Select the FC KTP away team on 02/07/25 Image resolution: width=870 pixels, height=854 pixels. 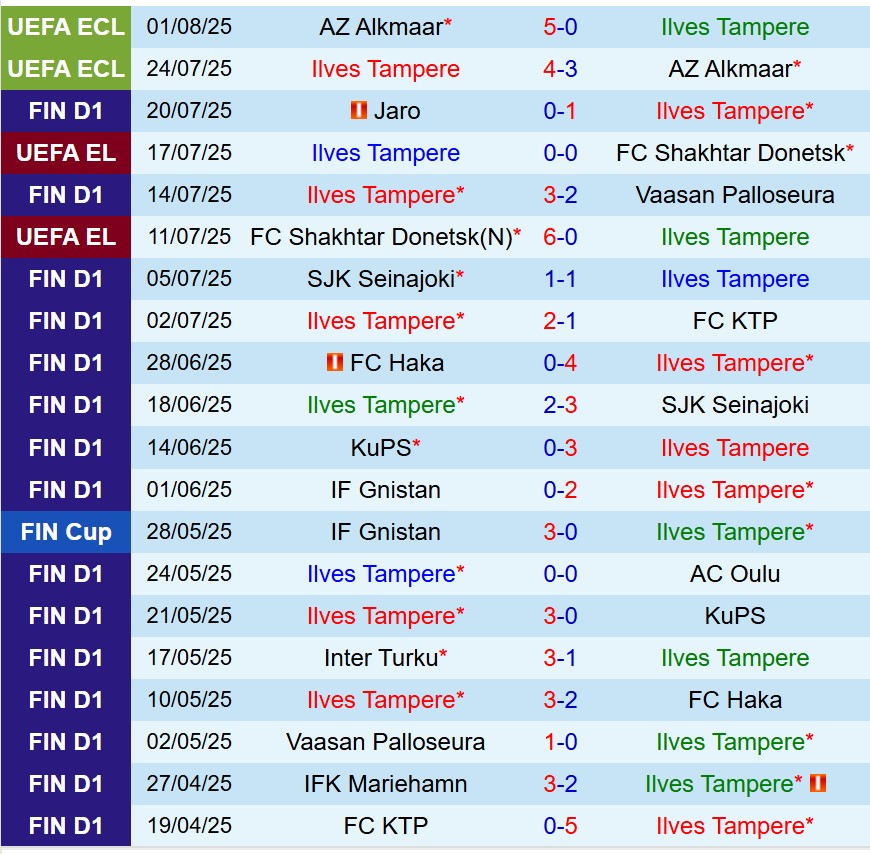click(734, 321)
